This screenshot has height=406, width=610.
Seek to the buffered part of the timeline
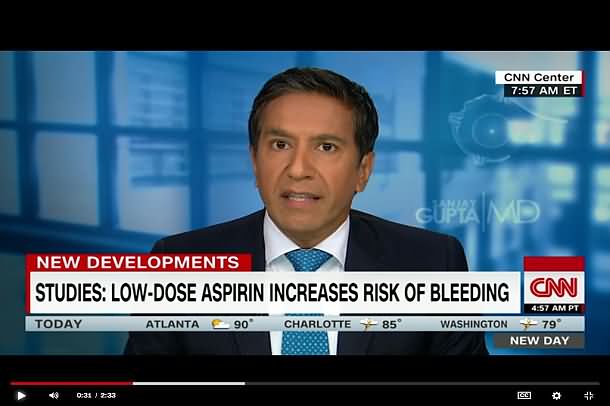[189, 383]
